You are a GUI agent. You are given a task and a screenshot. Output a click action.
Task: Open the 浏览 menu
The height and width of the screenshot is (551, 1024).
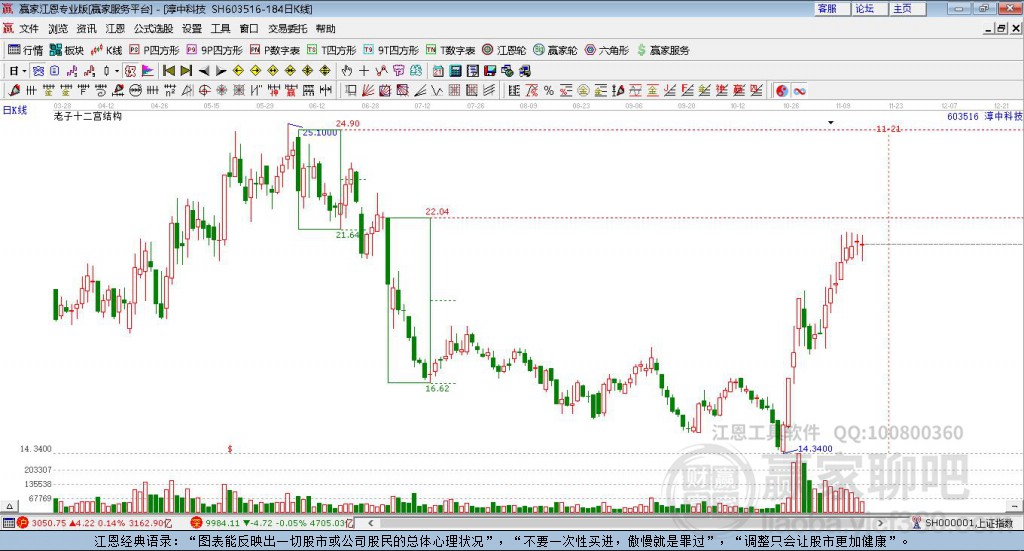(58, 29)
